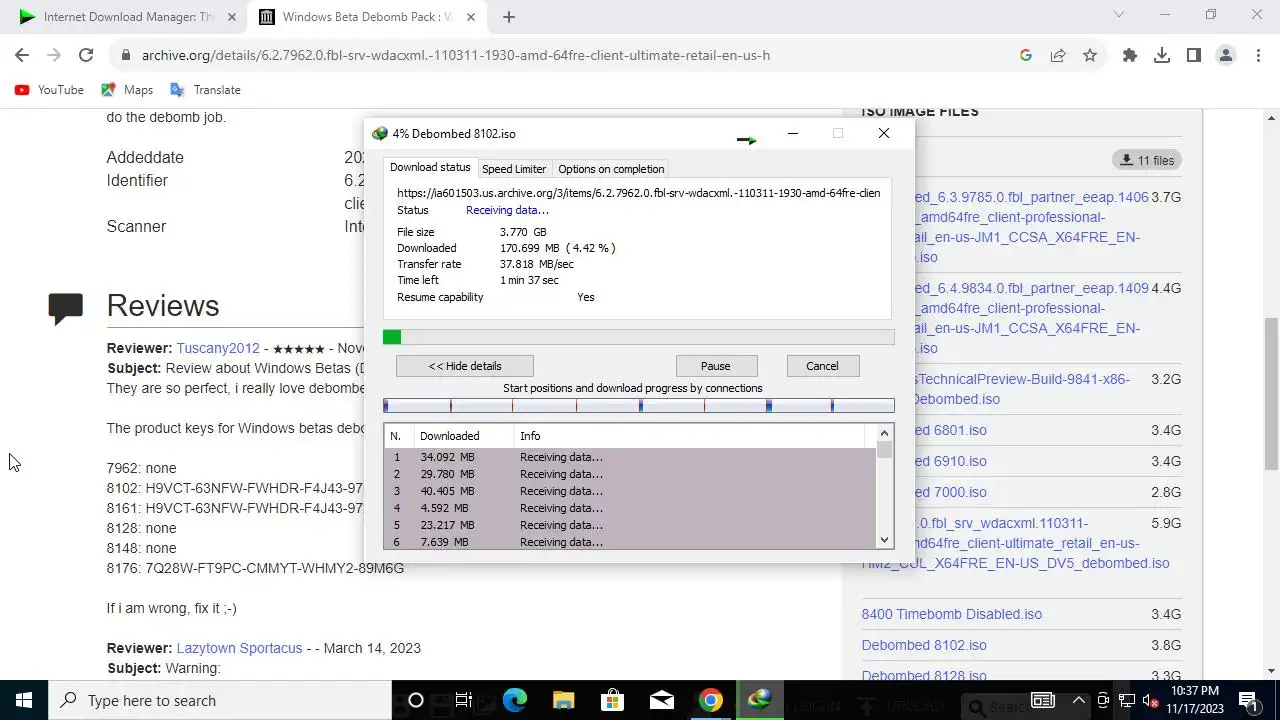Open Chrome three-dot menu
The width and height of the screenshot is (1280, 720).
pyautogui.click(x=1258, y=56)
